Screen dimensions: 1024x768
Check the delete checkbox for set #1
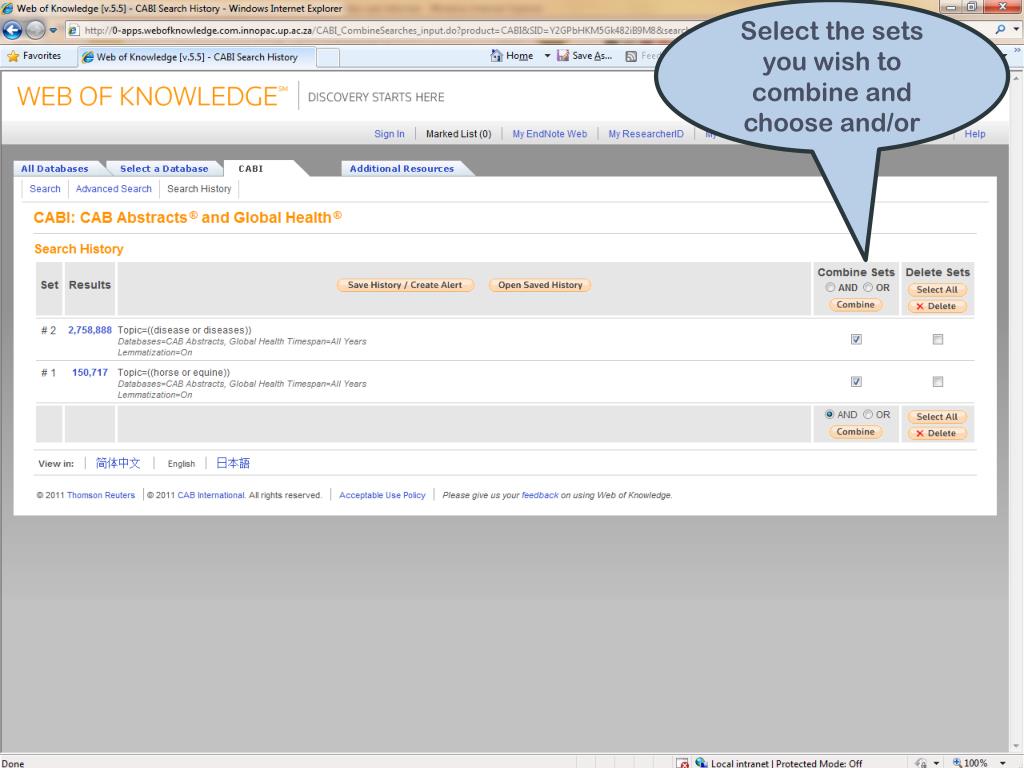pyautogui.click(x=938, y=382)
